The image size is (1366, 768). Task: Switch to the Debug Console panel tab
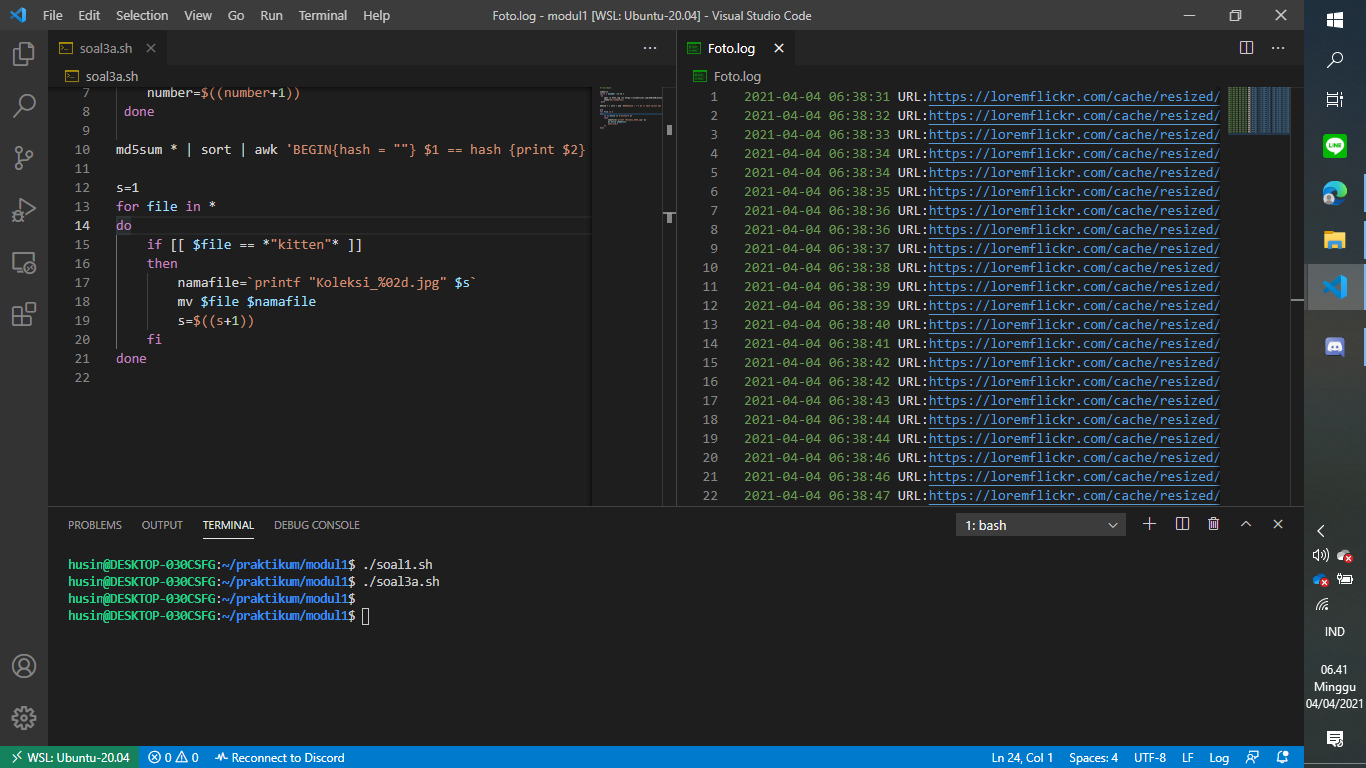pos(316,525)
